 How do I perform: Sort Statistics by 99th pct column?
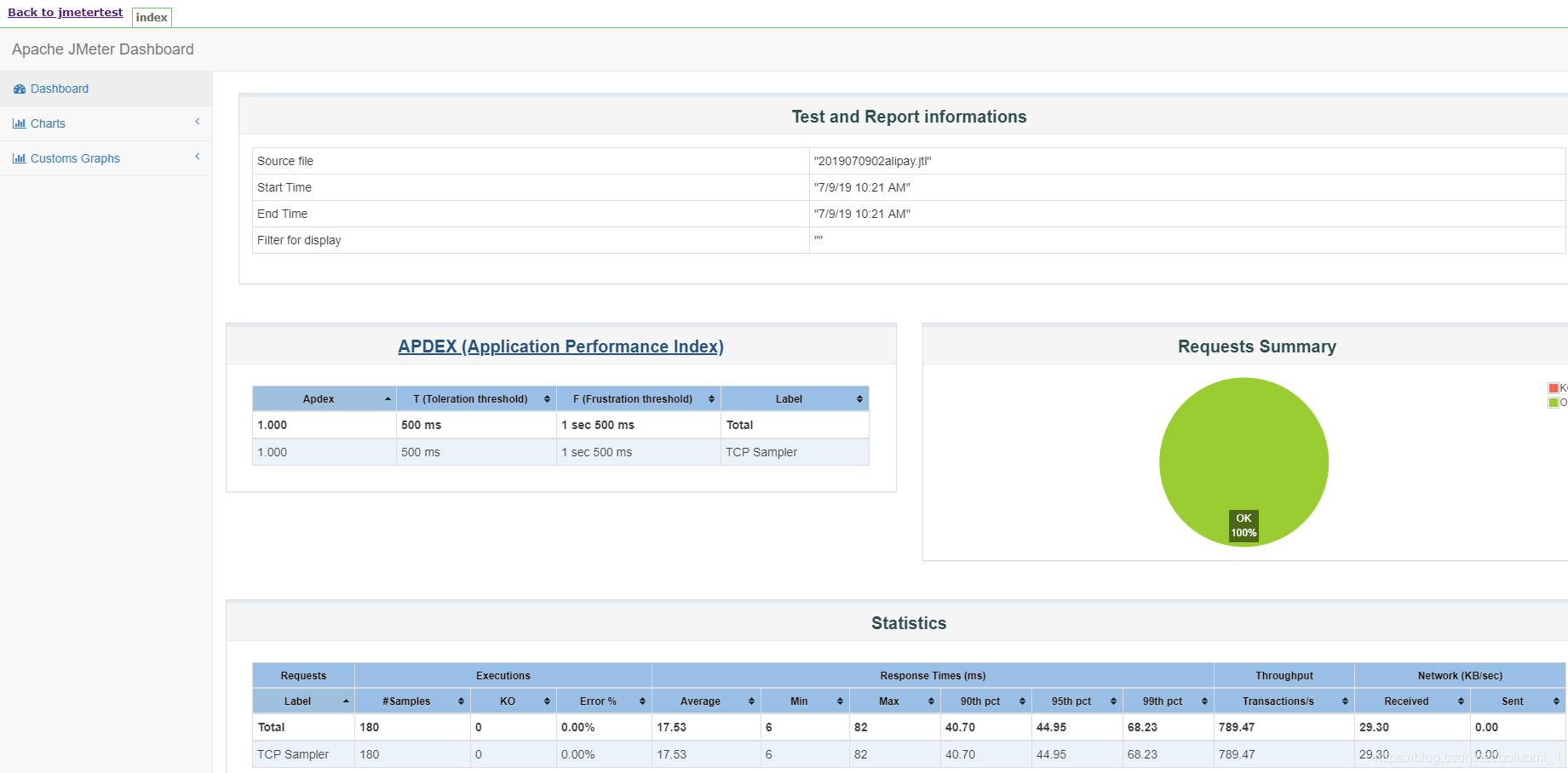pyautogui.click(x=1169, y=701)
